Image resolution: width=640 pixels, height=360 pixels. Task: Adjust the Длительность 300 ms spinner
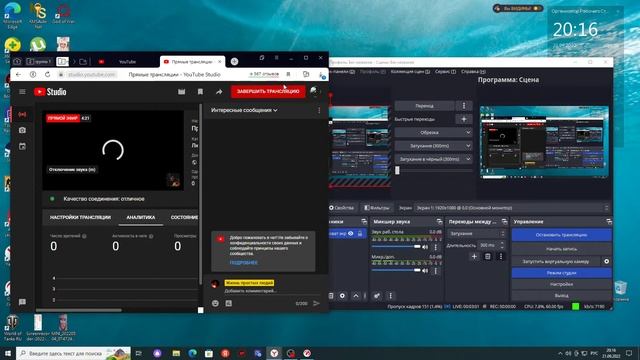(x=492, y=245)
